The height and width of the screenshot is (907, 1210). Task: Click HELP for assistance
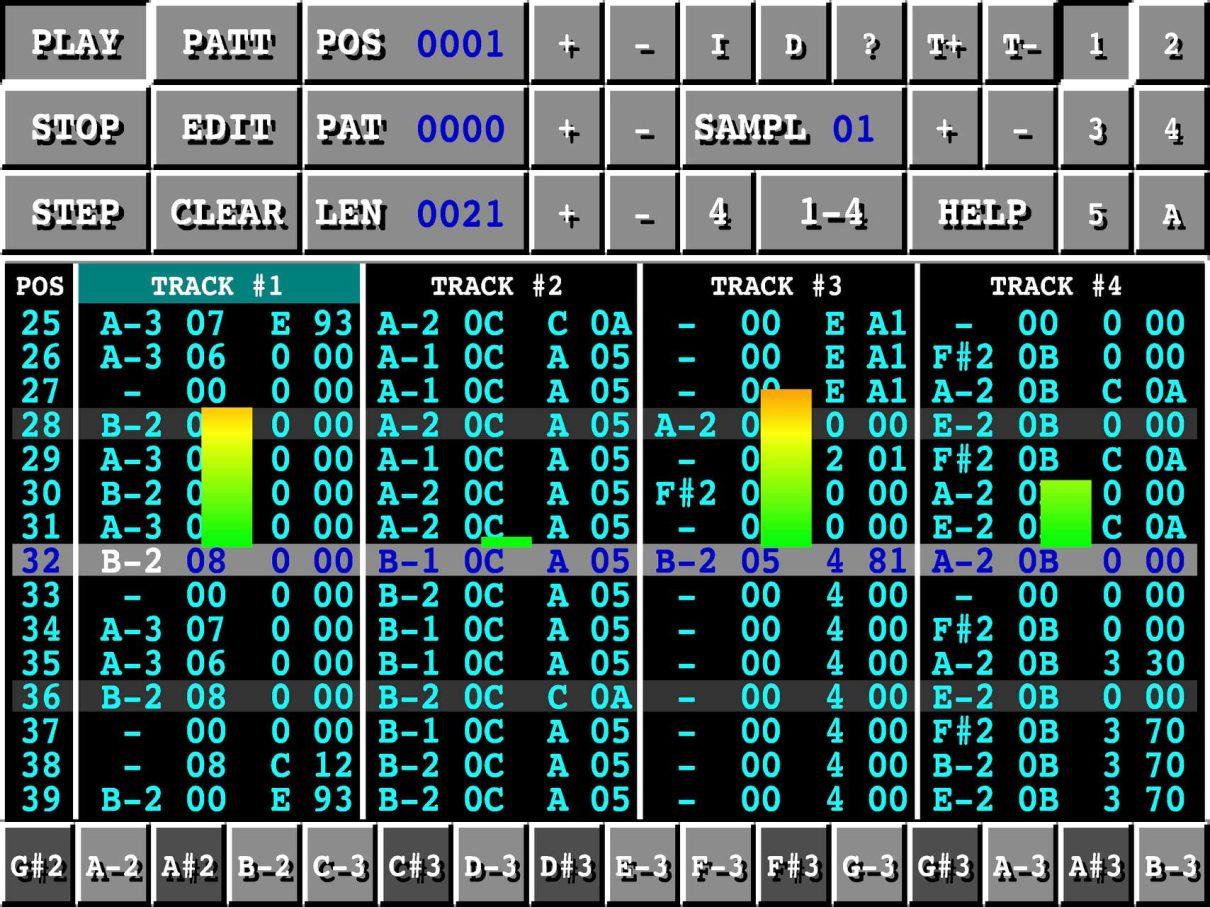click(982, 213)
